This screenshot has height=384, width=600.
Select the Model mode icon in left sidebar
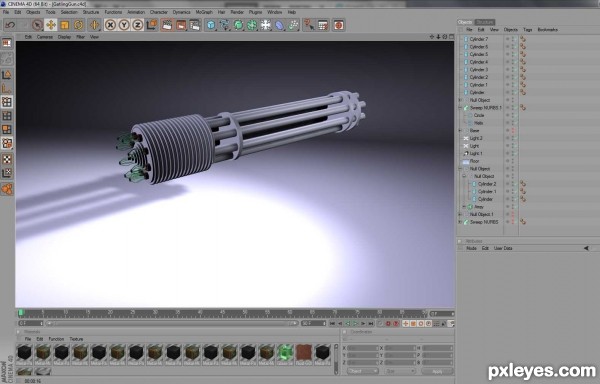pyautogui.click(x=7, y=75)
